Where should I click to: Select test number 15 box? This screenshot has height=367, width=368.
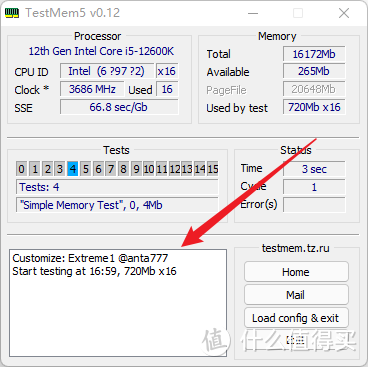(213, 169)
